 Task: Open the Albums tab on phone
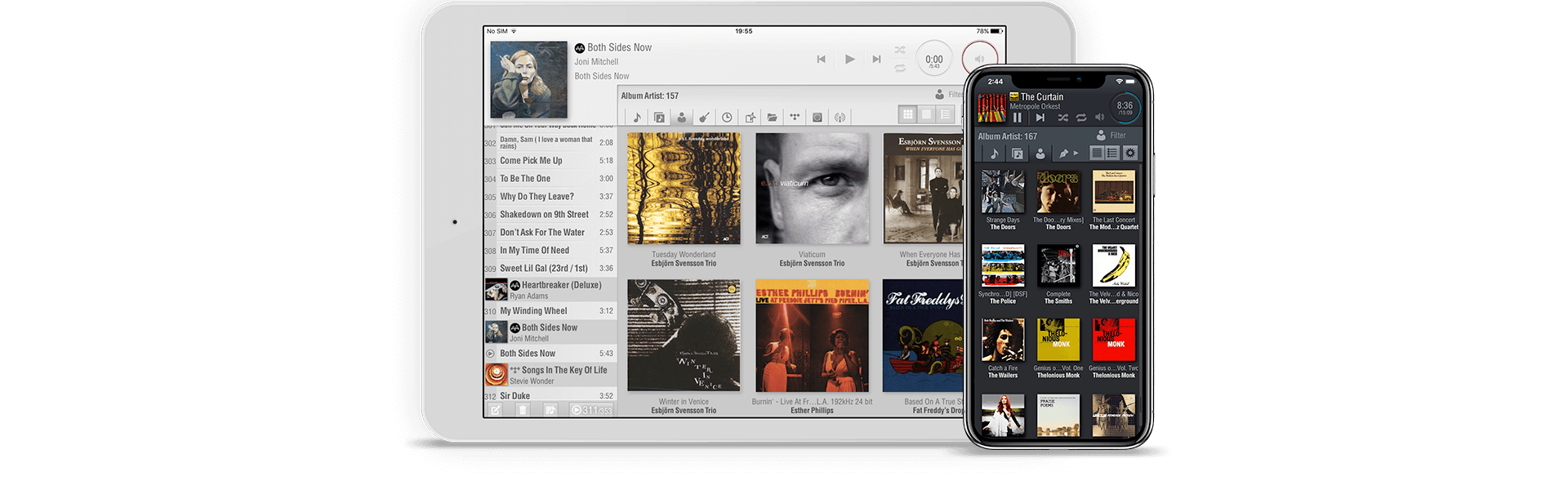coord(1017,153)
